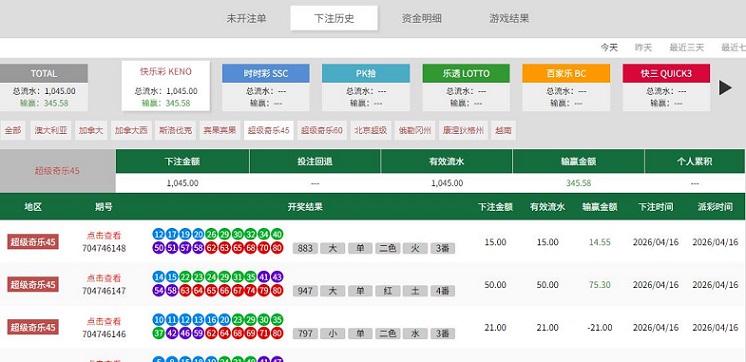Click 超级奇乐45 badge in row 704746148

click(33, 242)
